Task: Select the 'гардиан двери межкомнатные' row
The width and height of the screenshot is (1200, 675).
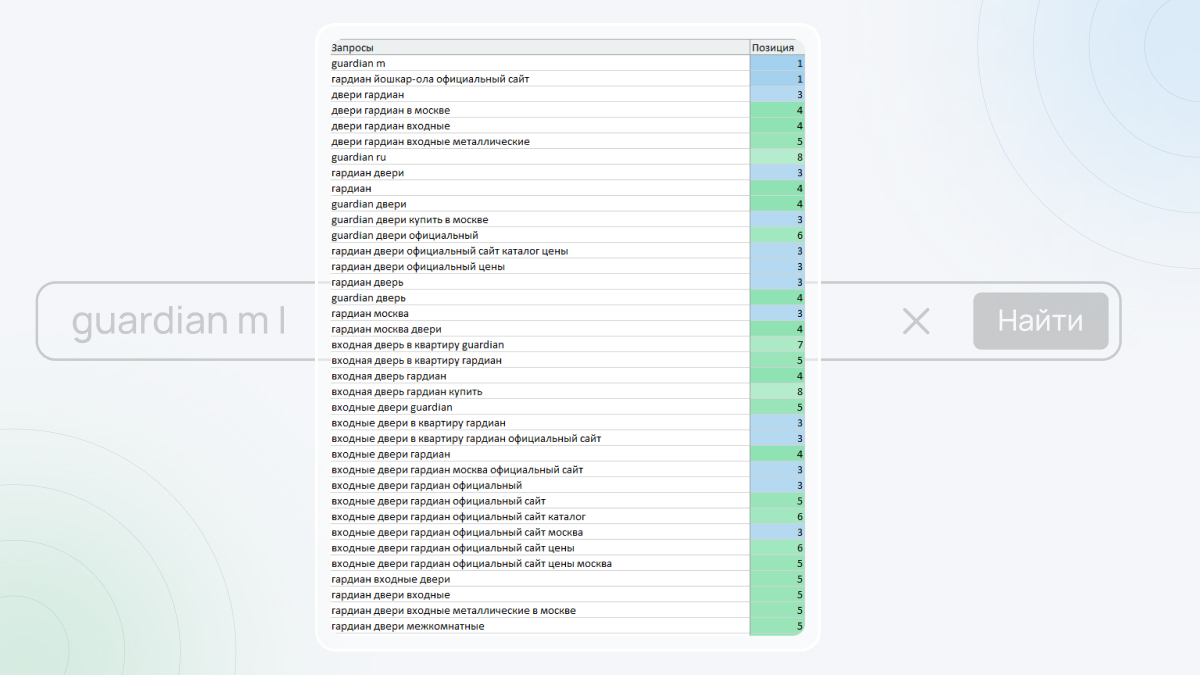Action: (567, 626)
